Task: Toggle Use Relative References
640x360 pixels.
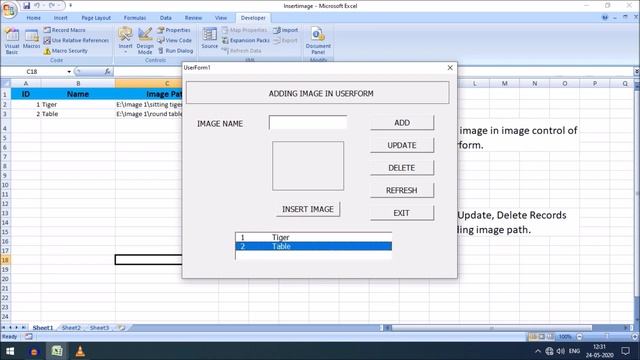Action: (76, 40)
